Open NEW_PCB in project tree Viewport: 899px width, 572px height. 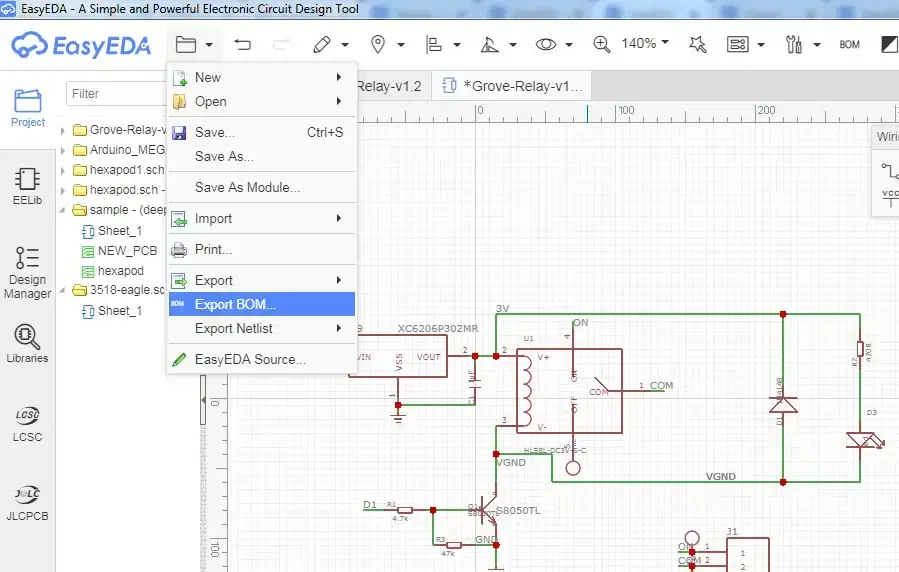(x=120, y=251)
